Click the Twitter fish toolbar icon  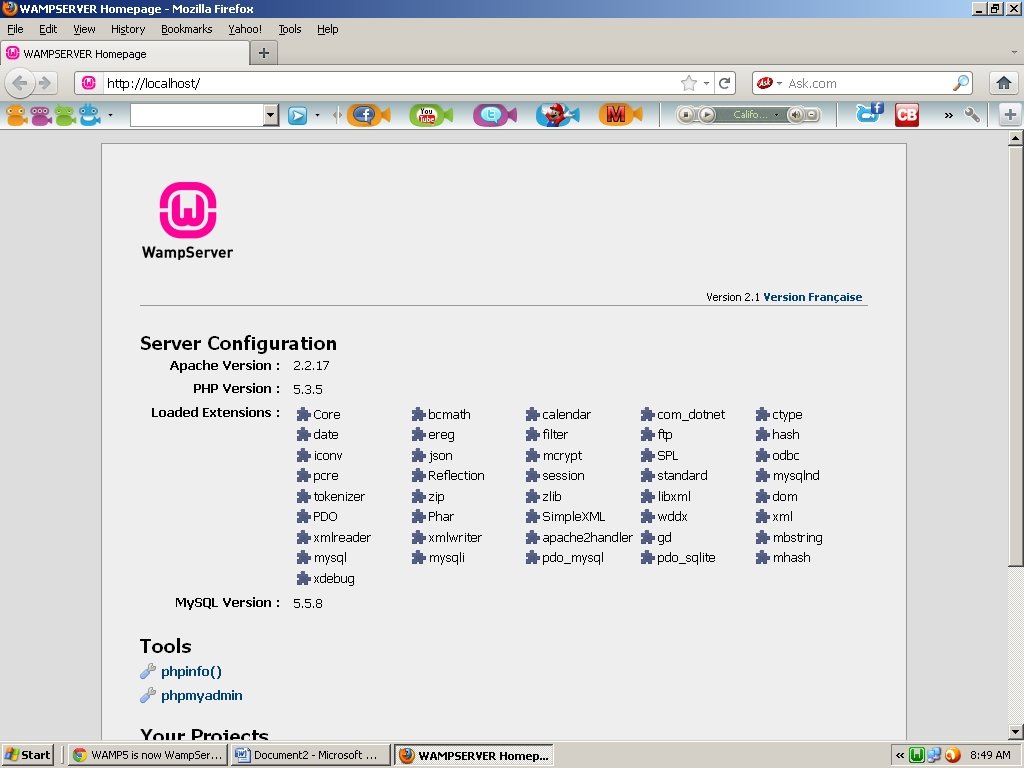[x=494, y=116]
